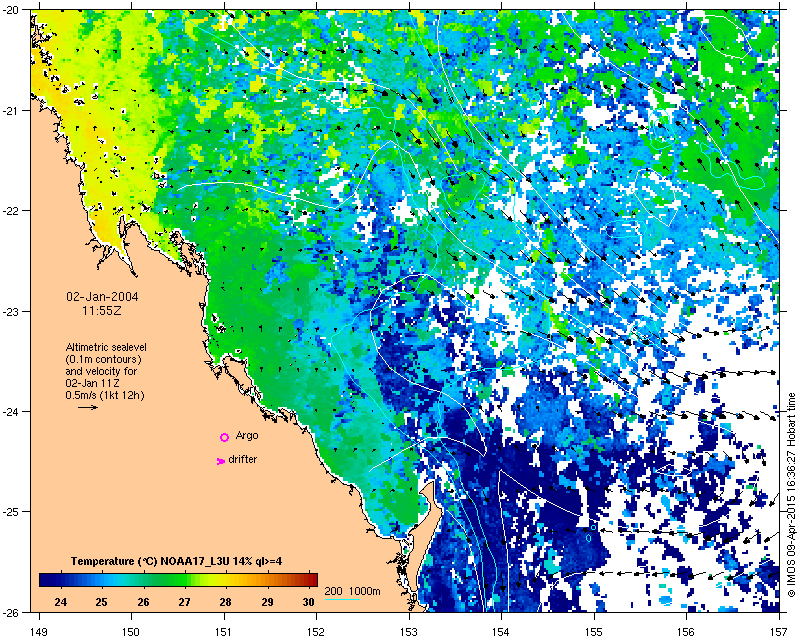The height and width of the screenshot is (640, 800).
Task: Click the '02-Jan 11Z' text
Action: click(91, 383)
